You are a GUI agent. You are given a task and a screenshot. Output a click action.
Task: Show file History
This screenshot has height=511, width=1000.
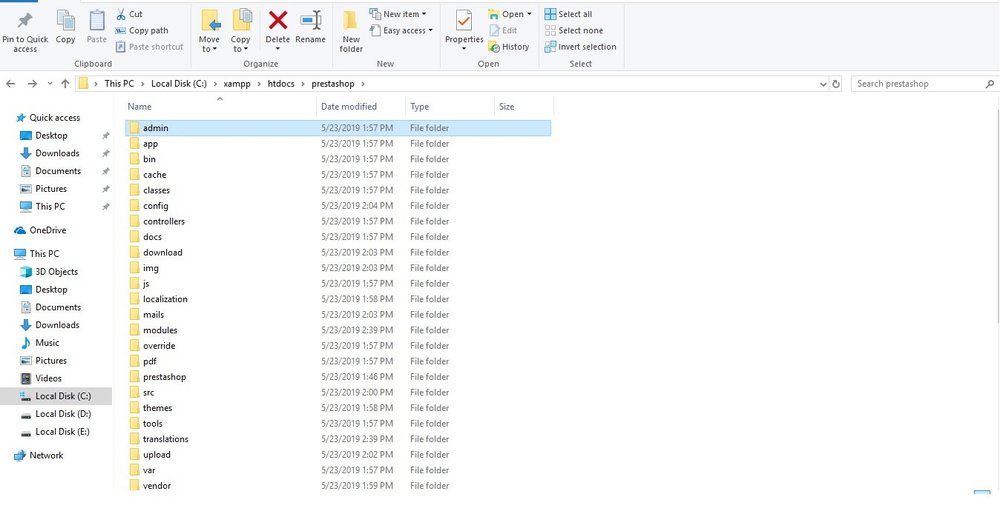(508, 47)
